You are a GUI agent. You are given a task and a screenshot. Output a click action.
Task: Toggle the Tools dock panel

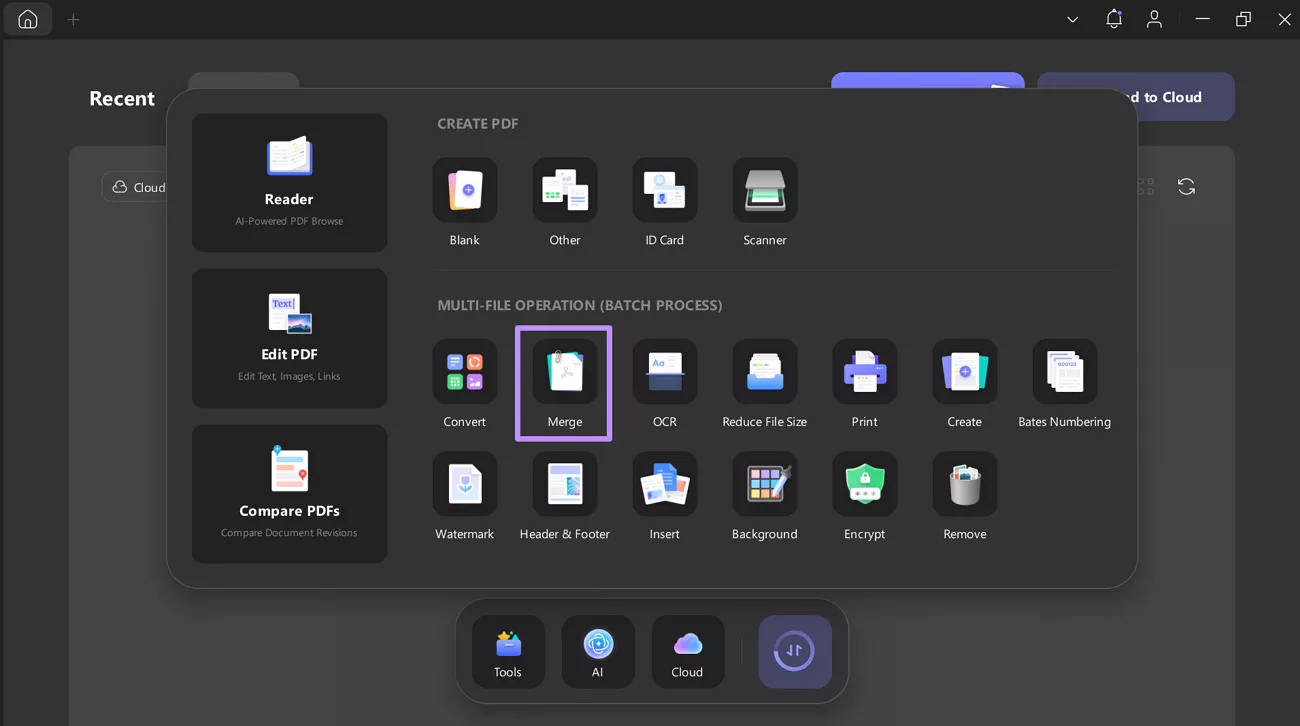[x=508, y=651]
